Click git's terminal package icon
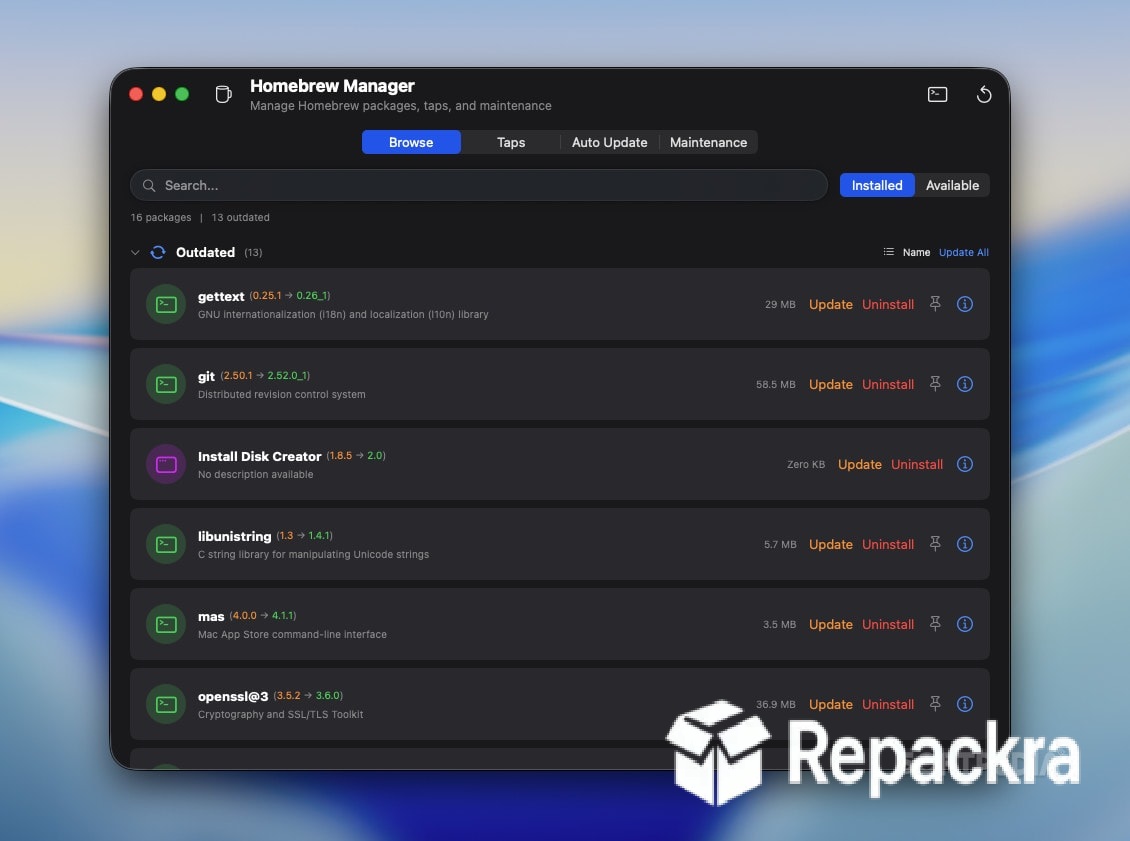Viewport: 1130px width, 841px height. tap(166, 384)
